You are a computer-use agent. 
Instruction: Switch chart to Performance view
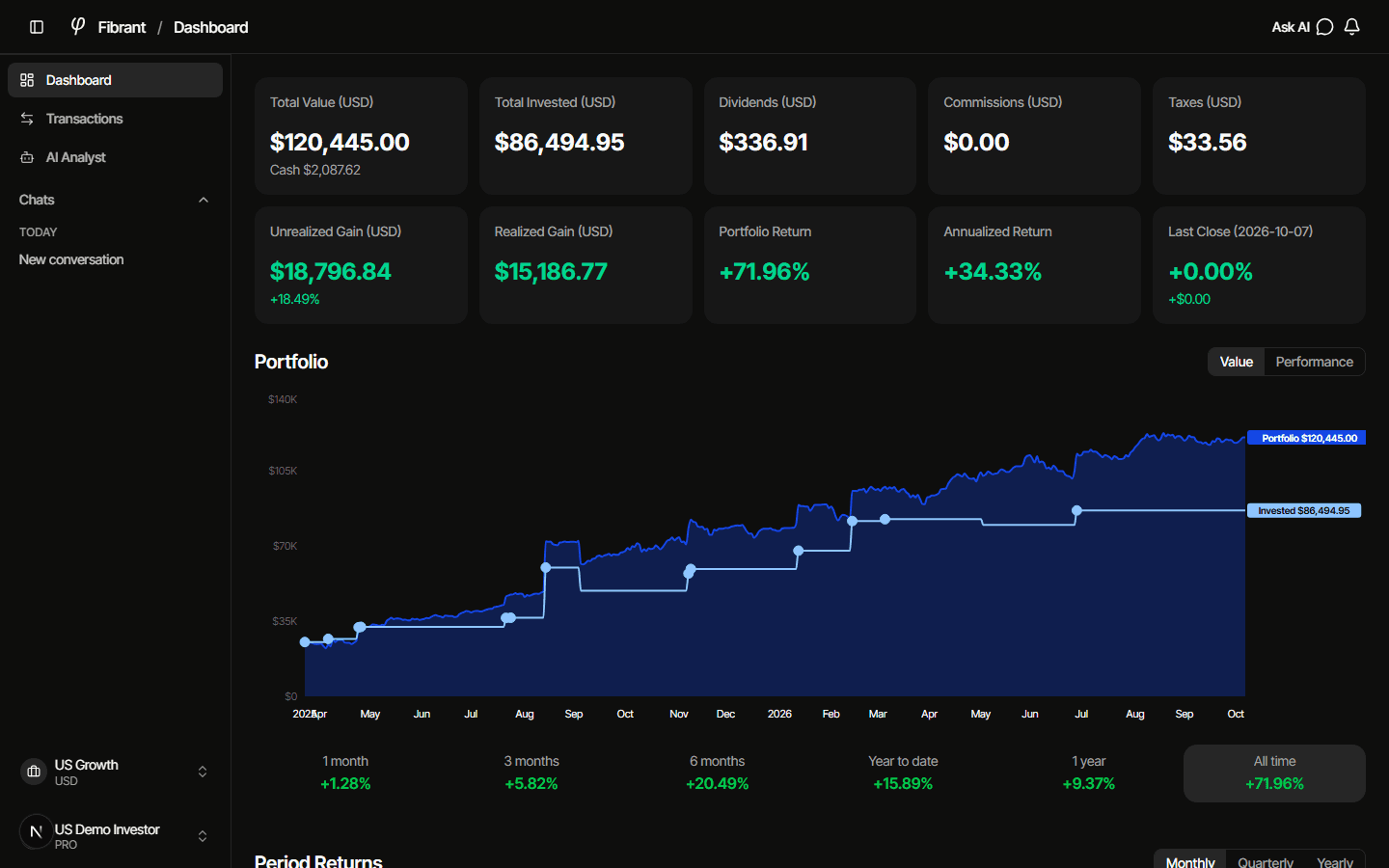1314,362
